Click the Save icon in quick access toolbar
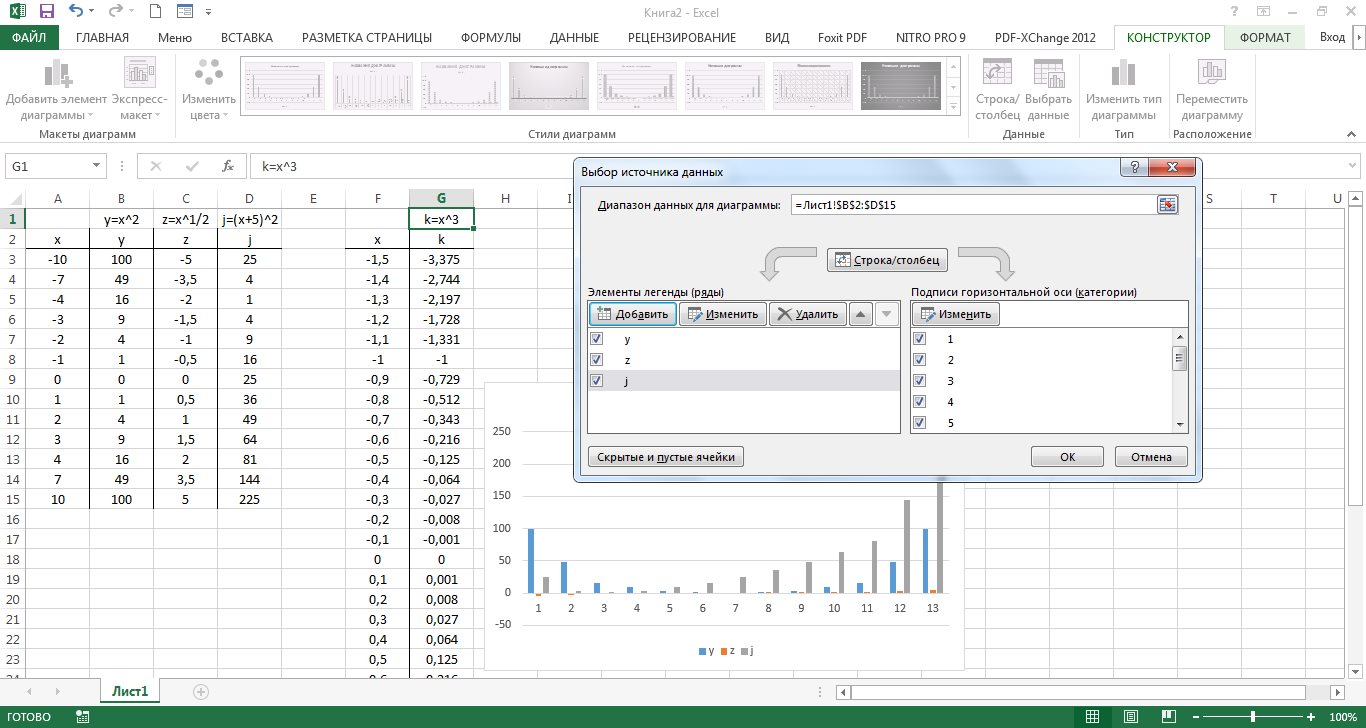The image size is (1366, 728). [x=47, y=12]
